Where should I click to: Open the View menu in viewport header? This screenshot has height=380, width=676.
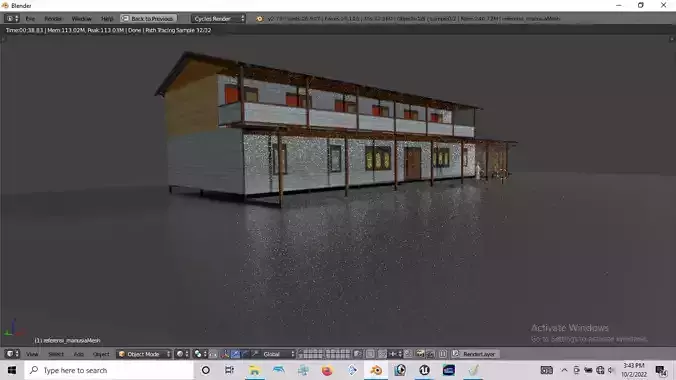point(32,354)
